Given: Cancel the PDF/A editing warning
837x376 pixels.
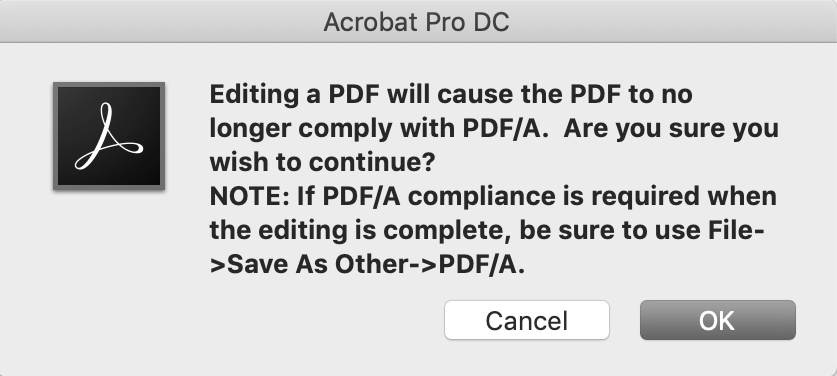Looking at the screenshot, I should click(526, 320).
